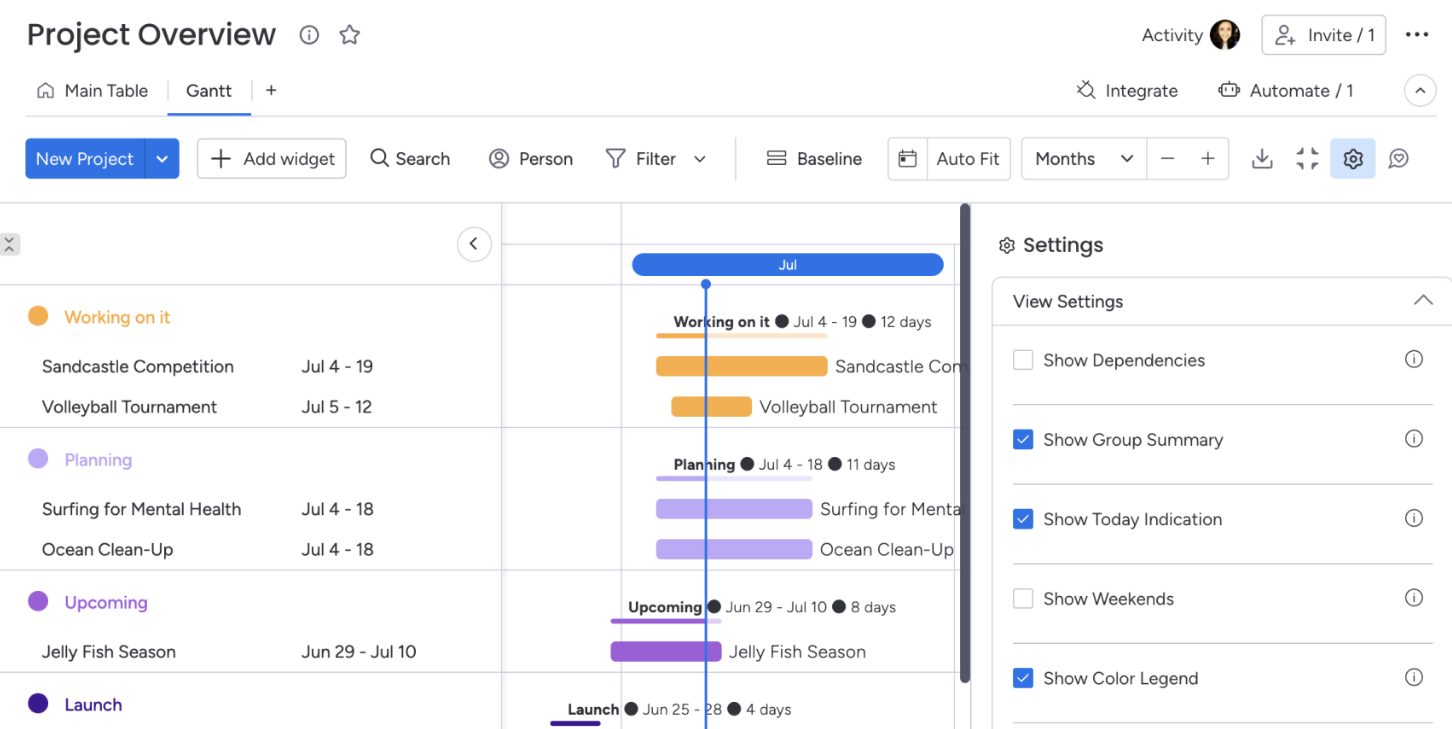Enable the Show Dependencies checkbox
This screenshot has height=729, width=1452.
1023,360
